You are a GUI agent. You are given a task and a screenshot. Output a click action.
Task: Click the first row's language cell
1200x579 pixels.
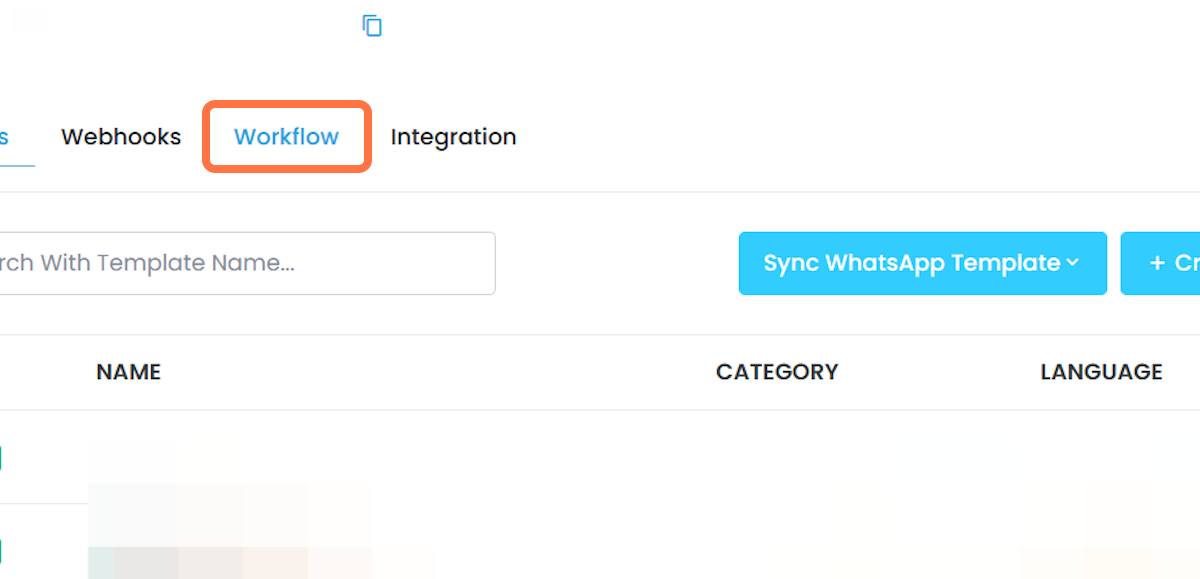click(1101, 459)
